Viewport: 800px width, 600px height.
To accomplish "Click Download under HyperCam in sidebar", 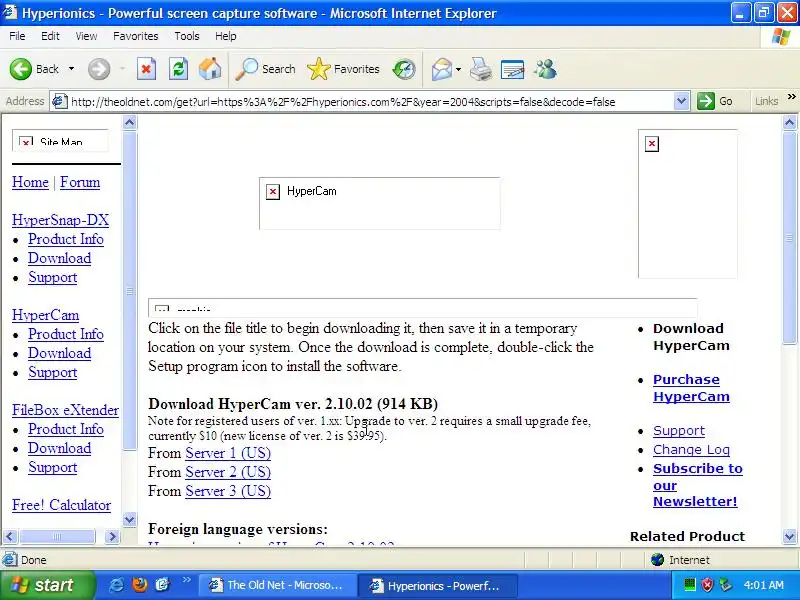I will (60, 353).
